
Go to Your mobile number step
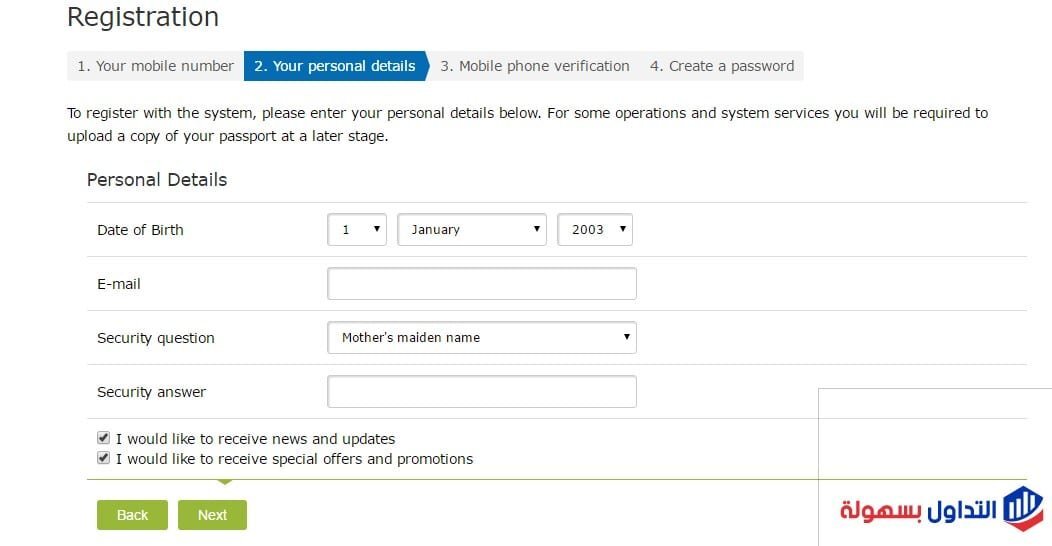[155, 66]
